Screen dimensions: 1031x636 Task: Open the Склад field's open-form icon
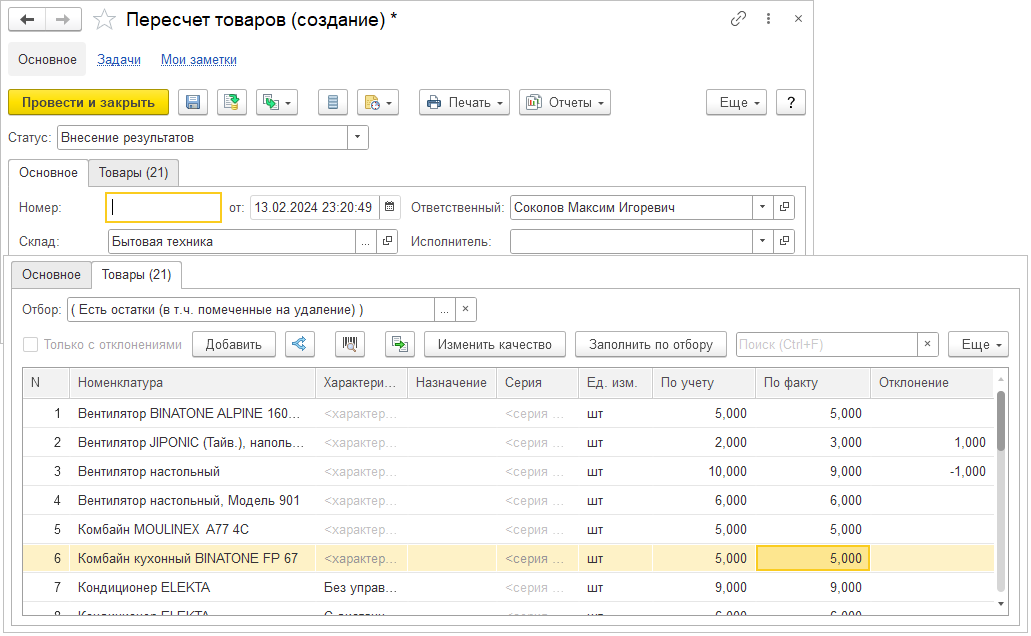[x=388, y=241]
